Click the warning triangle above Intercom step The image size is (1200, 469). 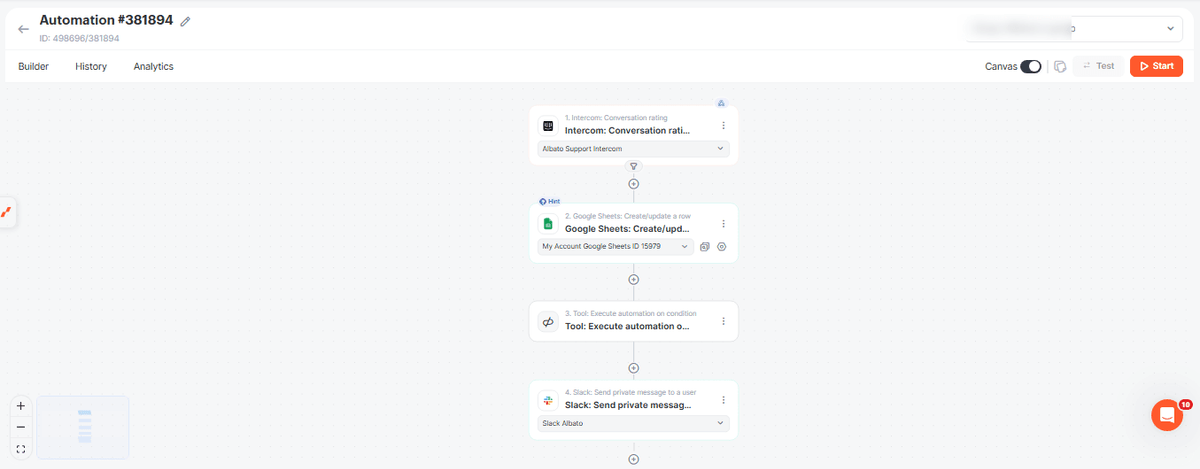721,102
